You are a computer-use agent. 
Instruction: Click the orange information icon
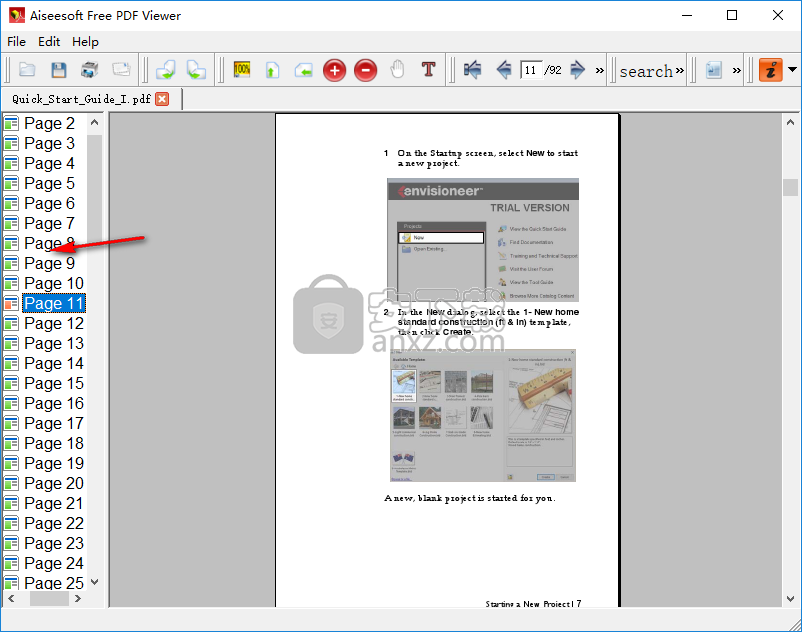point(771,70)
